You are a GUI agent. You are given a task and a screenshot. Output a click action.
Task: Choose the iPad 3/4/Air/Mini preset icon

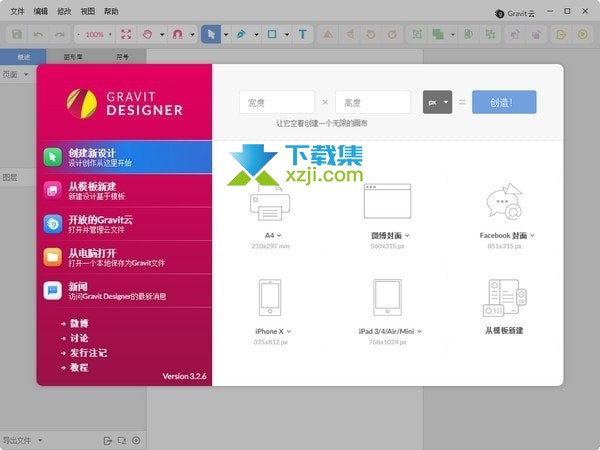(387, 297)
